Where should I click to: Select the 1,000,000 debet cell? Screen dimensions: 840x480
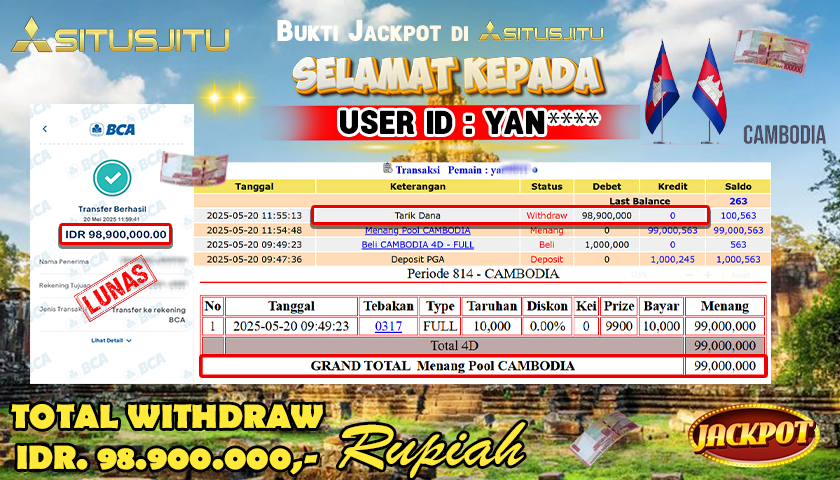(606, 245)
